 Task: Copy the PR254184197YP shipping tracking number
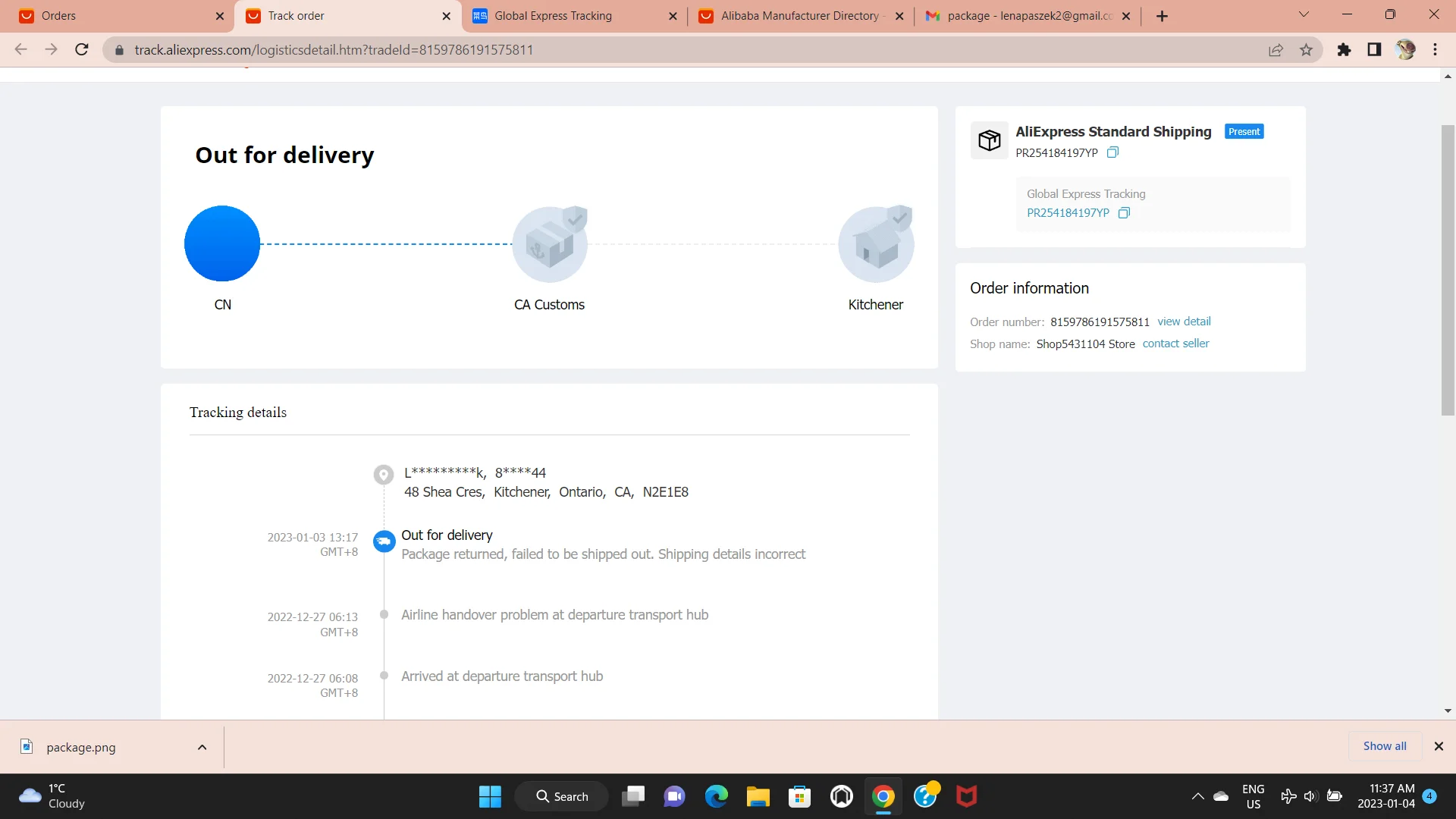click(x=1112, y=152)
